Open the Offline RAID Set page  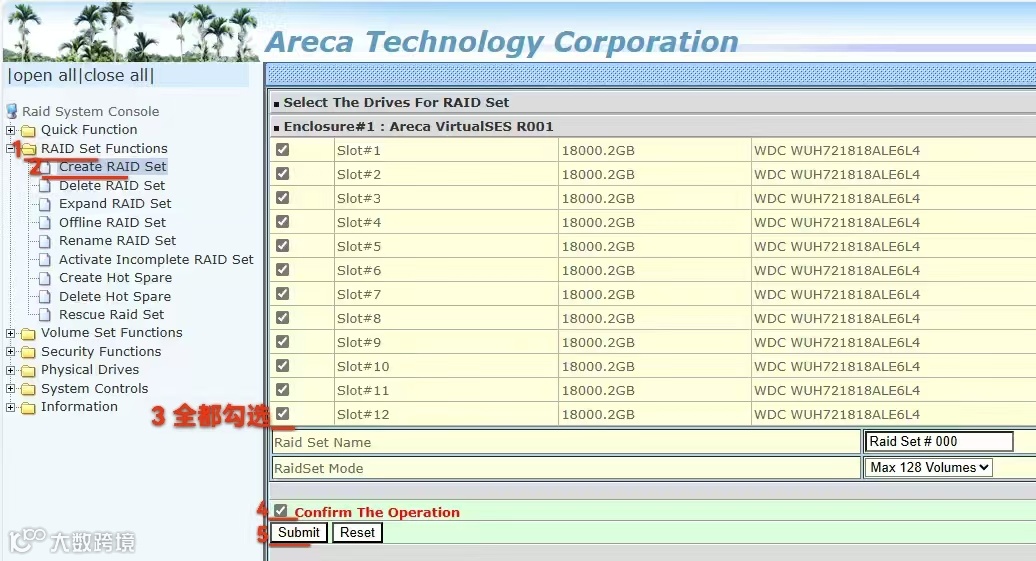(112, 223)
